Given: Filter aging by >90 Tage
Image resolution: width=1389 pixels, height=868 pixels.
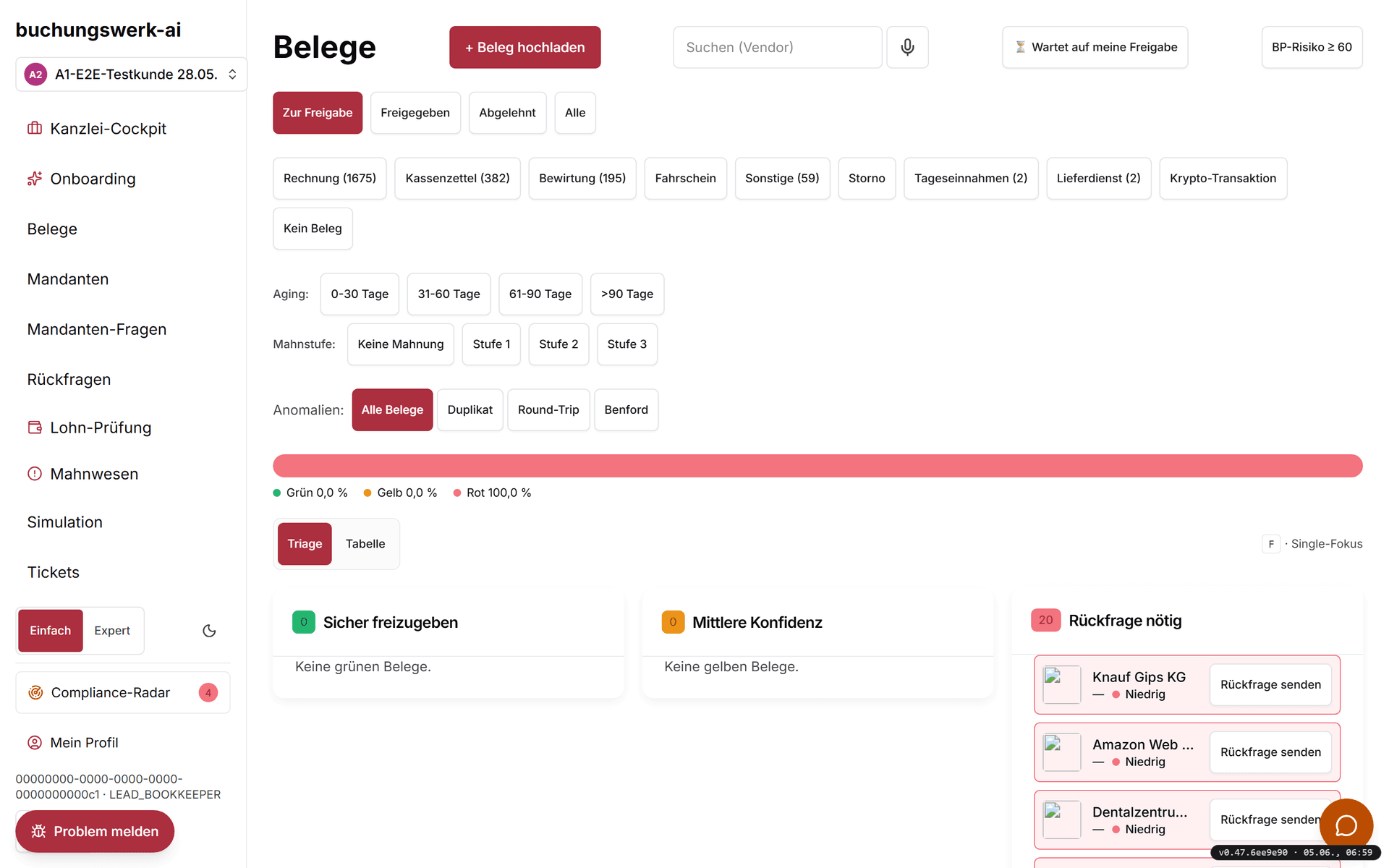Looking at the screenshot, I should click(627, 294).
